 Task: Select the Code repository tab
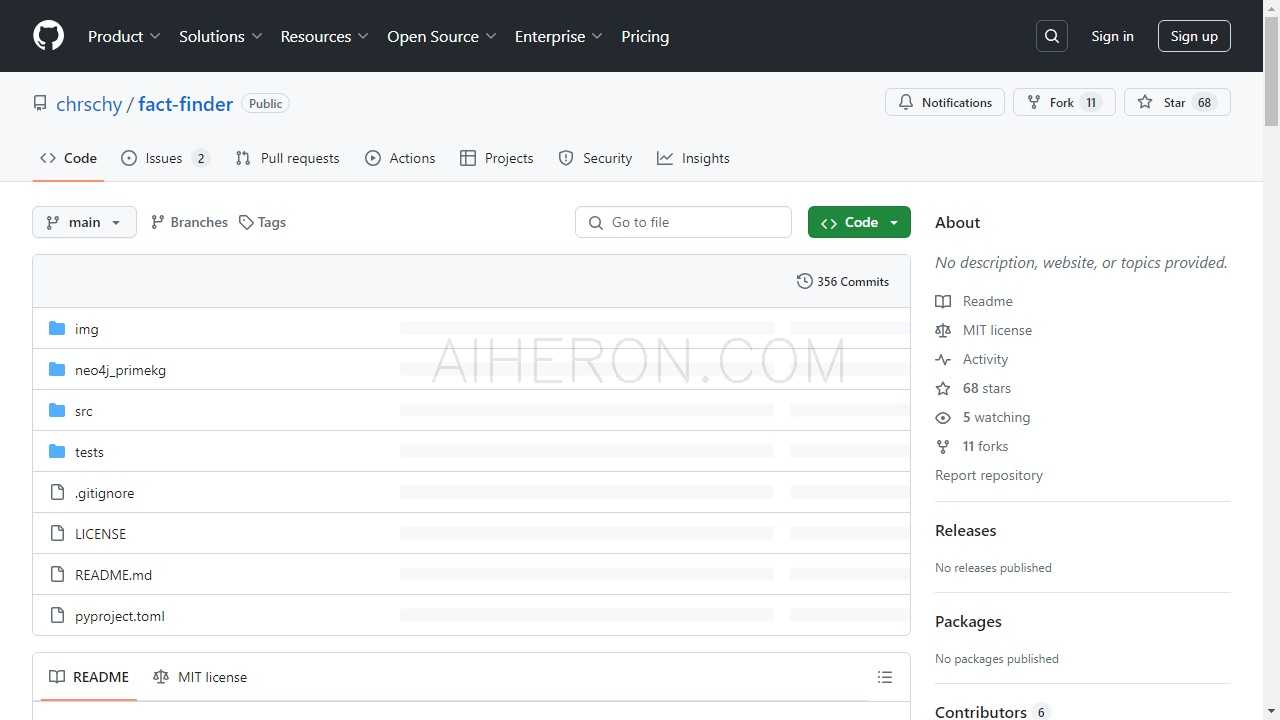click(68, 158)
